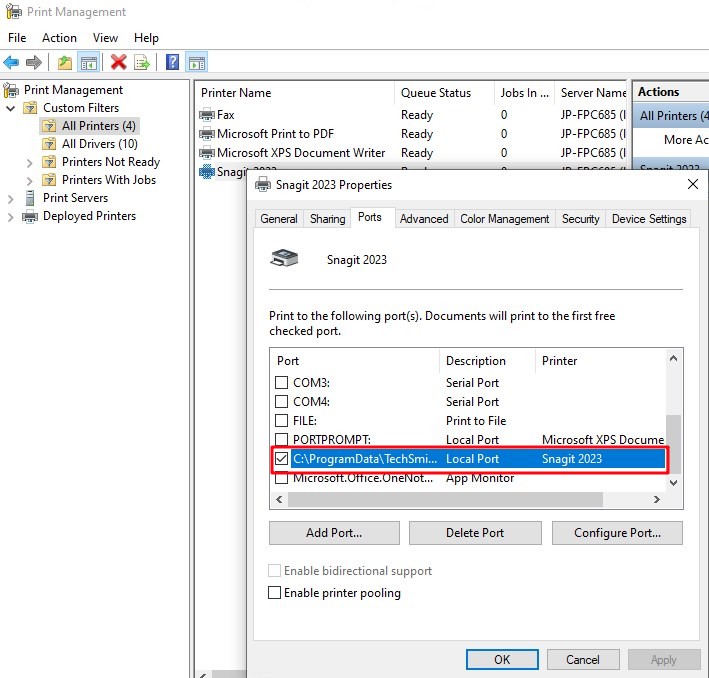Click the Export List toolbar icon
This screenshot has height=678, width=709.
tap(142, 62)
